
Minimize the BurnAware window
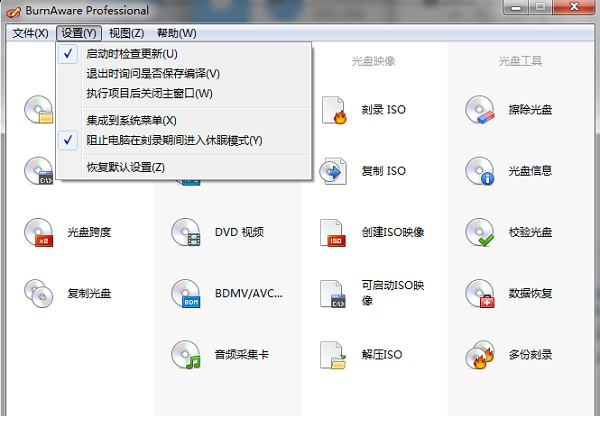516,7
